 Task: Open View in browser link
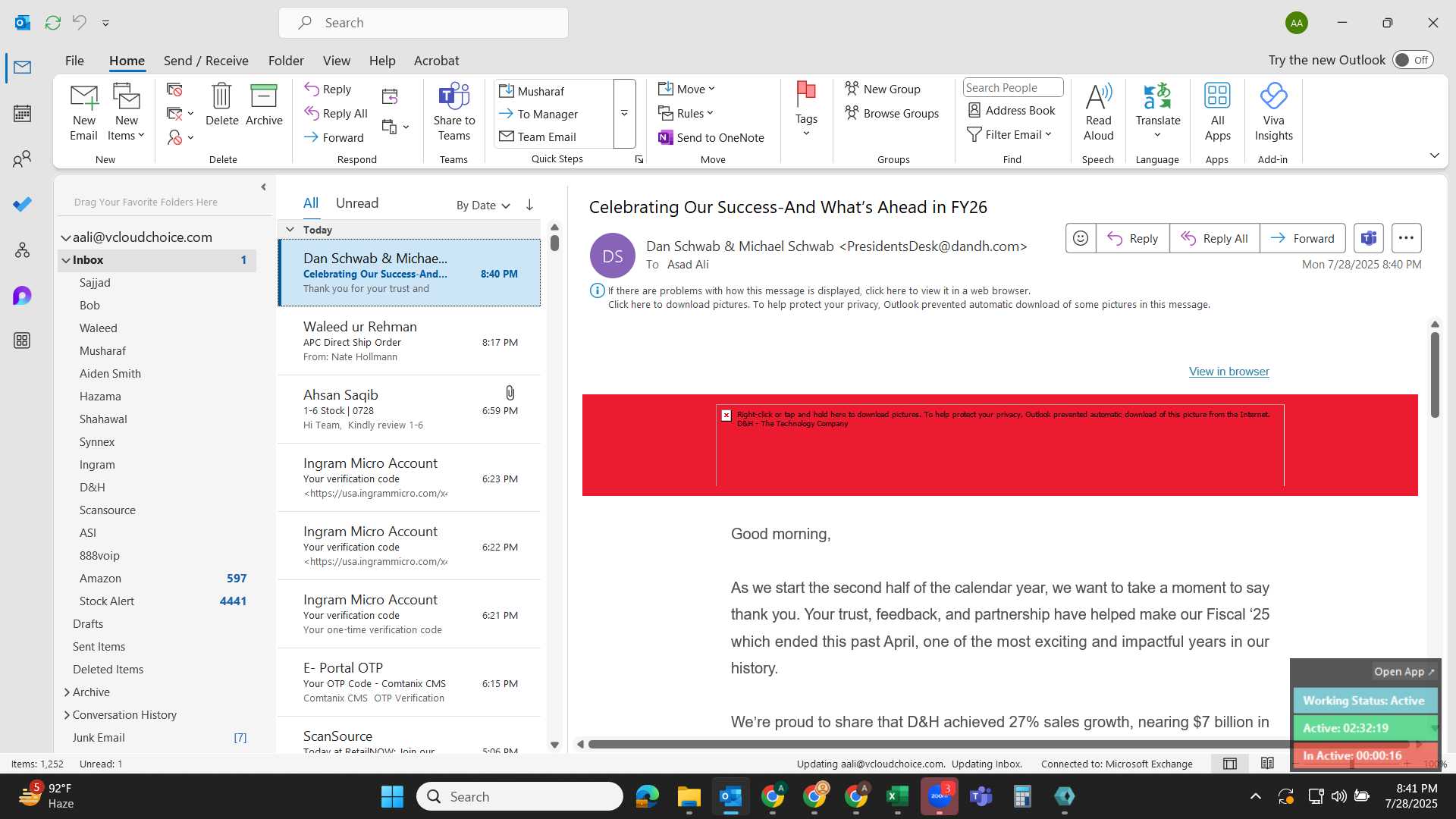pos(1228,372)
